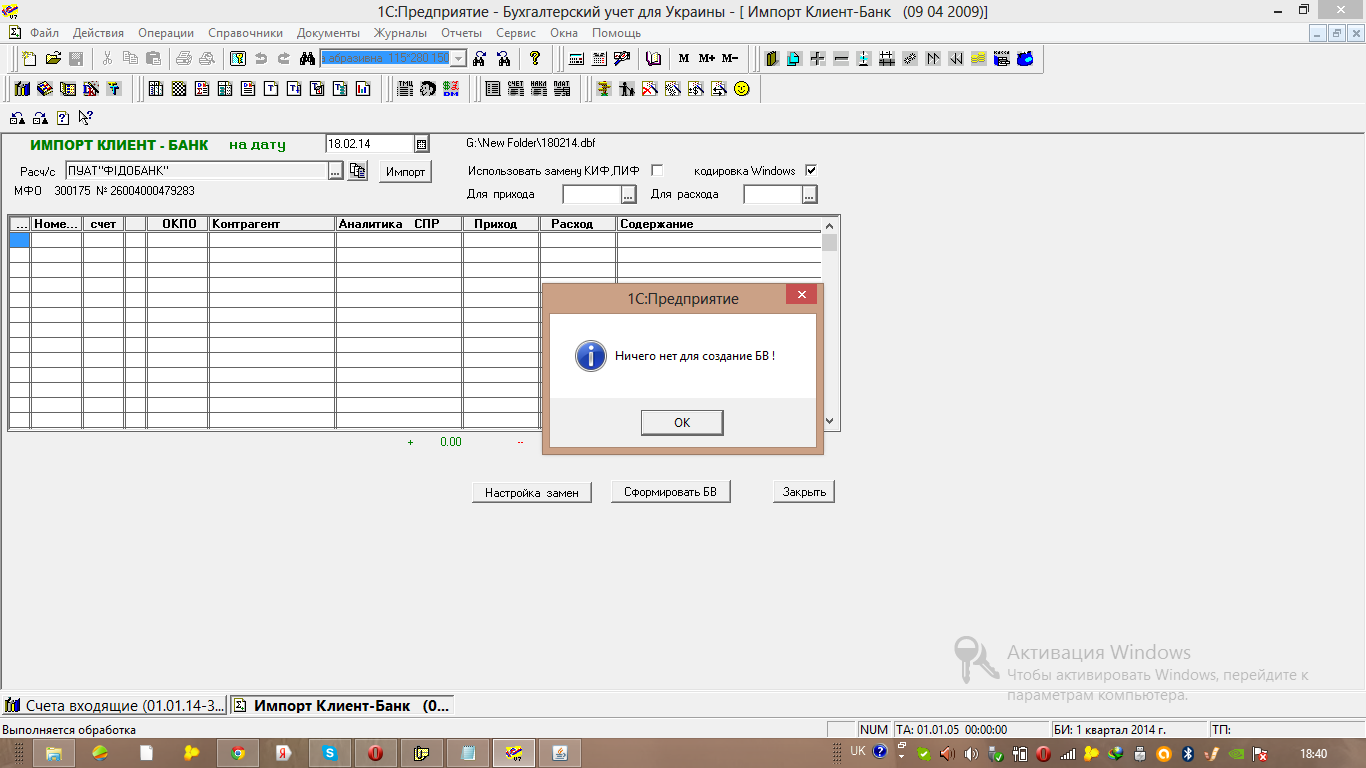
Task: Click the Skype icon in the taskbar
Action: [x=329, y=753]
